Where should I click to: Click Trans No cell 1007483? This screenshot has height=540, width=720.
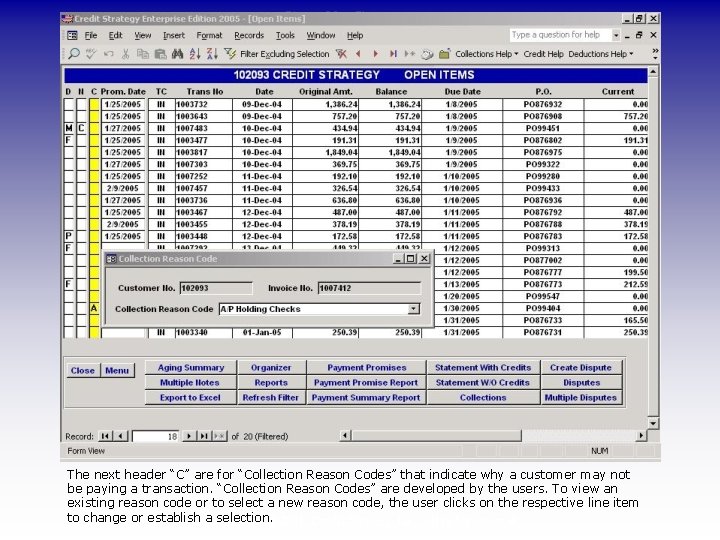click(203, 128)
